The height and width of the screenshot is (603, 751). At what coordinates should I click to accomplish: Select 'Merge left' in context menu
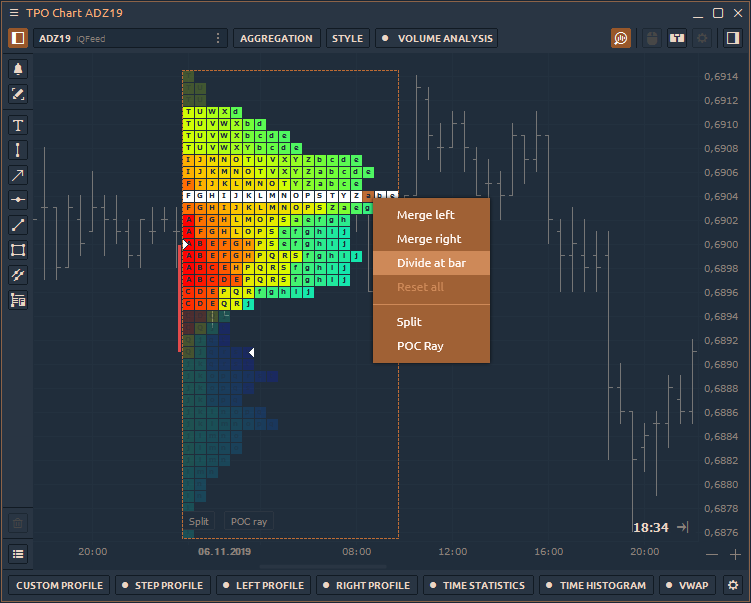[425, 215]
